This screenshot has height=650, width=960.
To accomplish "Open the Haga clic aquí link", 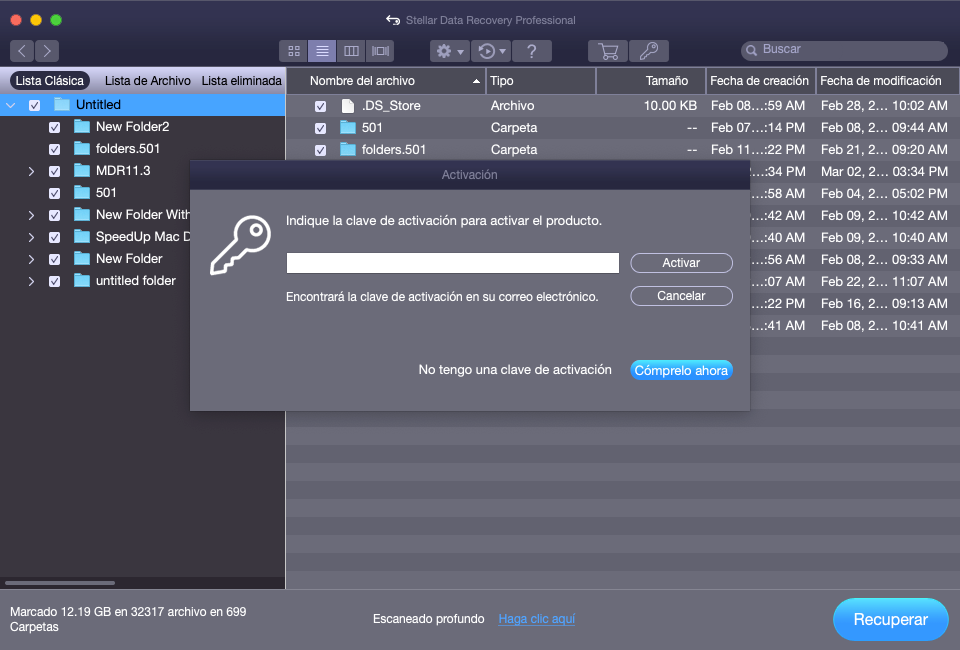I will tap(537, 619).
